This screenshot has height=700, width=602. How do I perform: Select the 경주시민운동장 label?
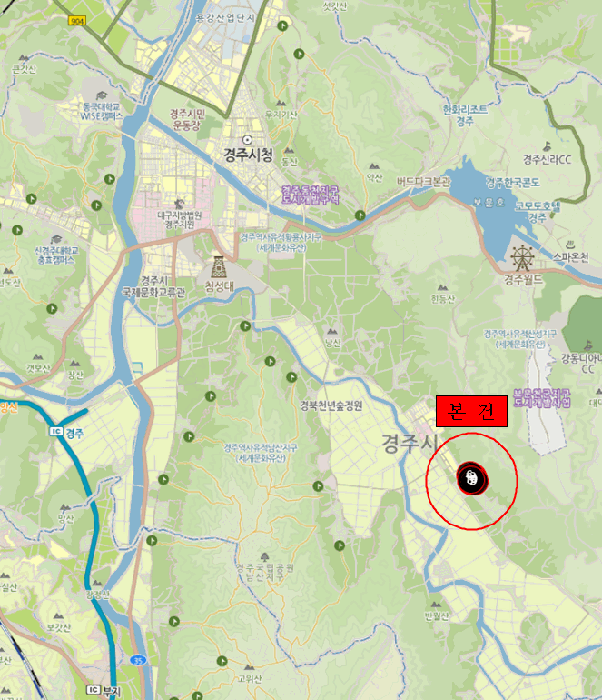click(x=187, y=120)
